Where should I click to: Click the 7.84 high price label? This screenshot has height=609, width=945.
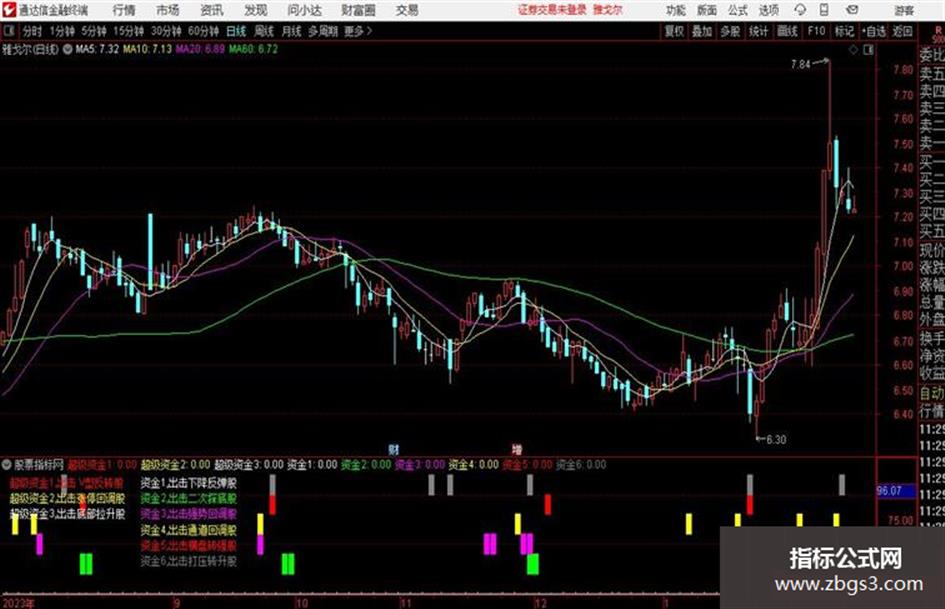click(800, 64)
